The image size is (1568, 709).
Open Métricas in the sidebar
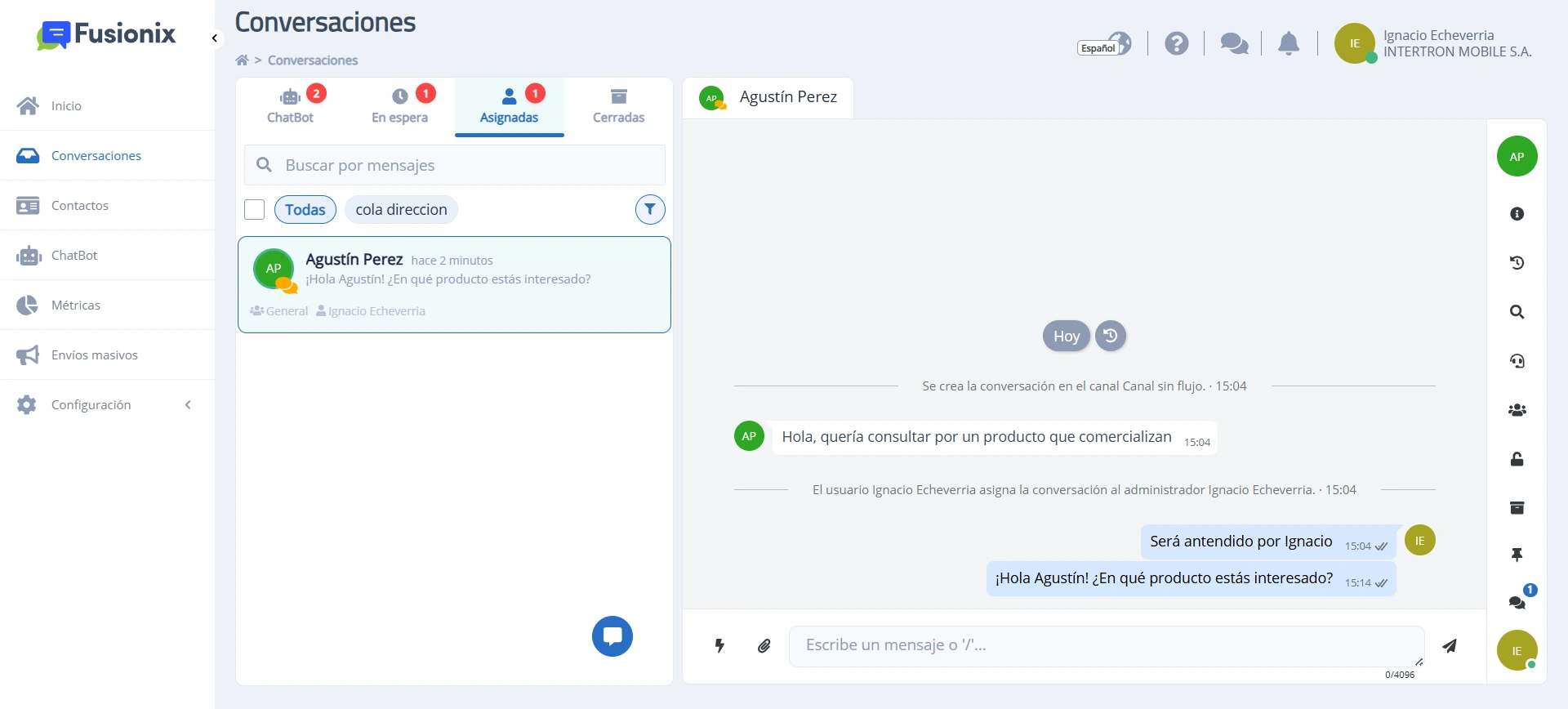click(107, 305)
